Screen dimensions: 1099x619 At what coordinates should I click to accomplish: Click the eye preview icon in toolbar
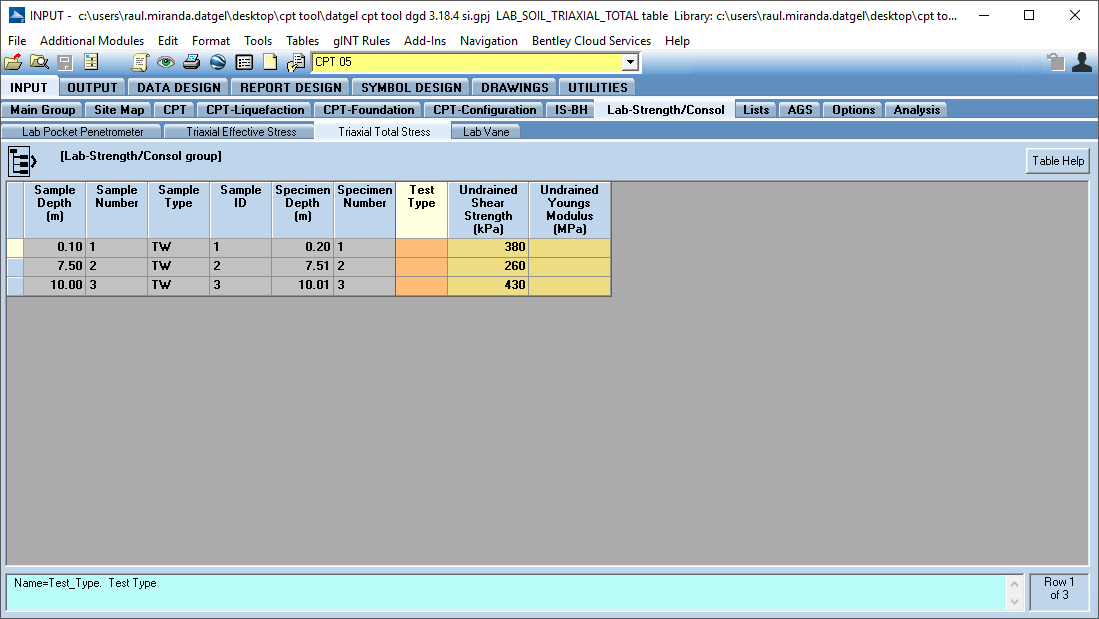(166, 62)
